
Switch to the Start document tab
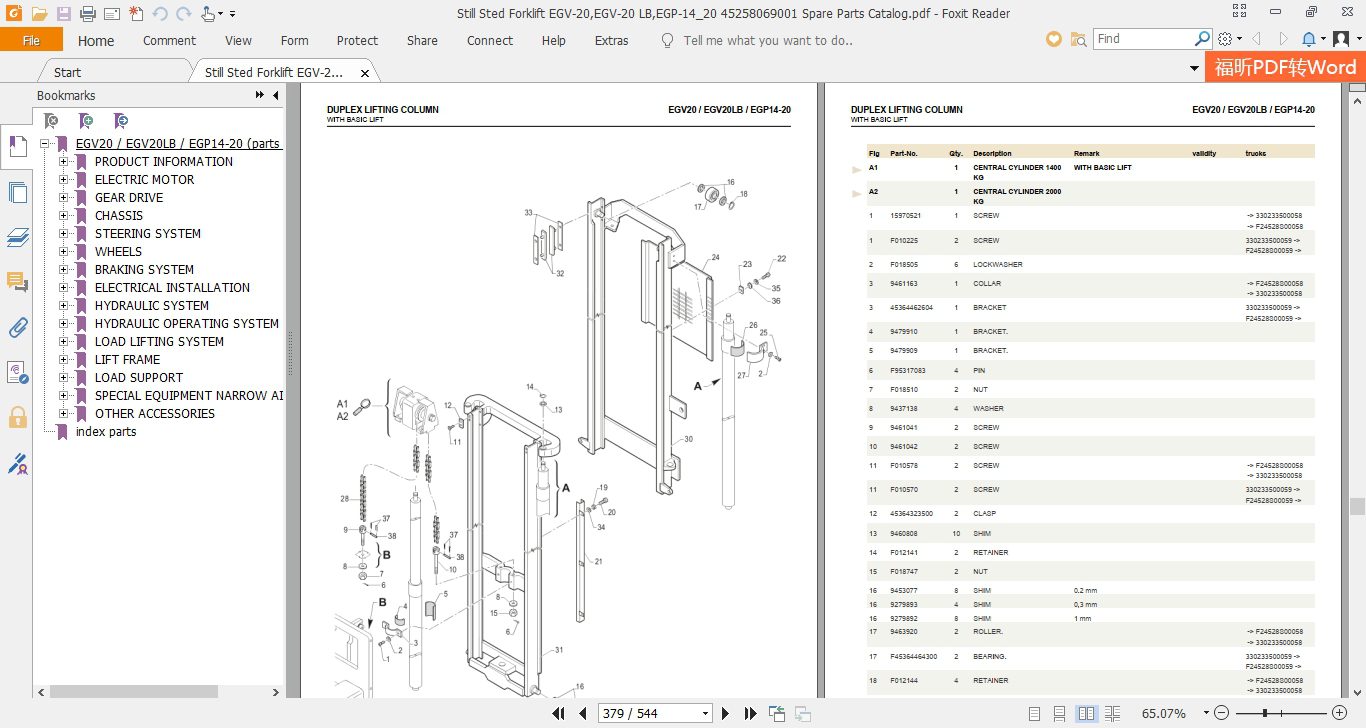point(68,72)
